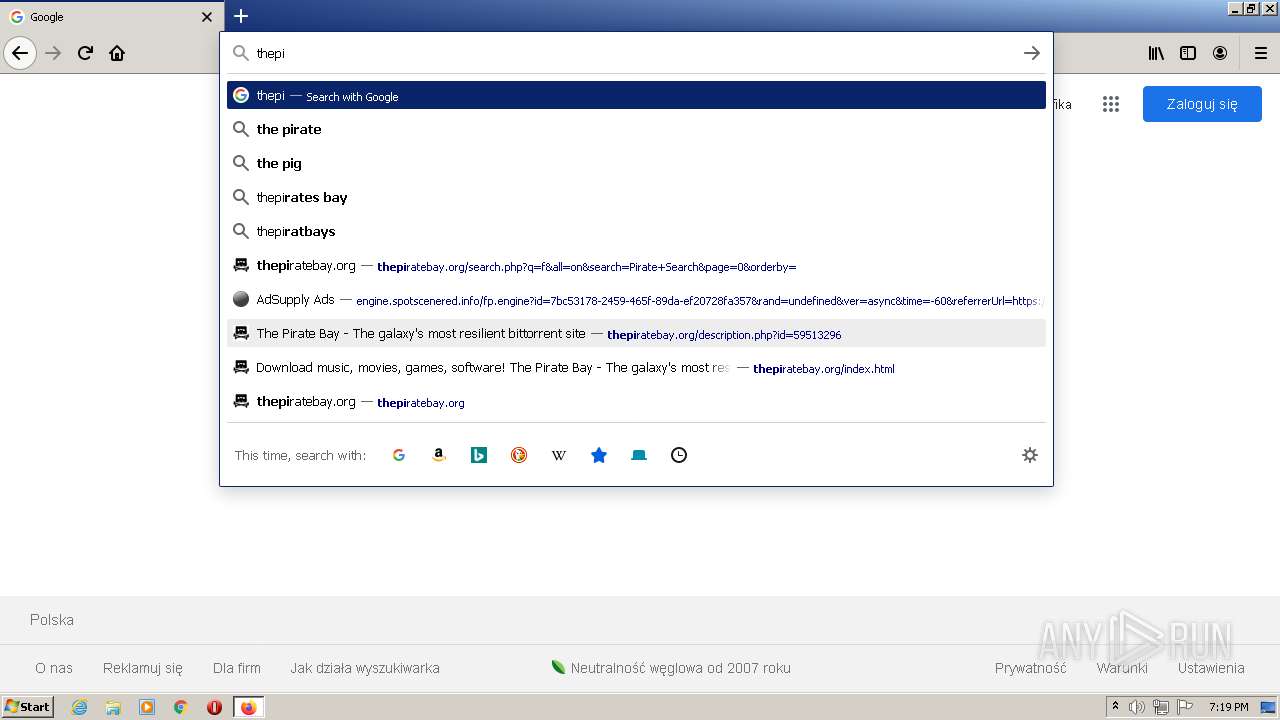Open thepiratebay.org search.php history entry
The image size is (1280, 720).
point(636,265)
